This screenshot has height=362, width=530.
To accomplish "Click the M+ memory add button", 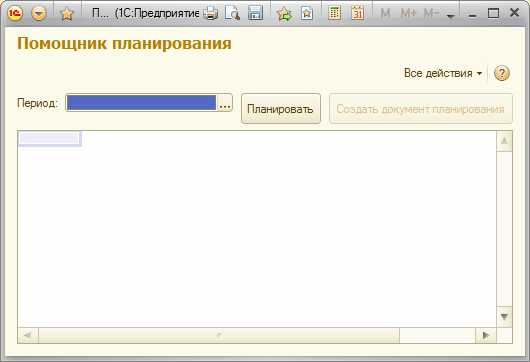I will 408,14.
